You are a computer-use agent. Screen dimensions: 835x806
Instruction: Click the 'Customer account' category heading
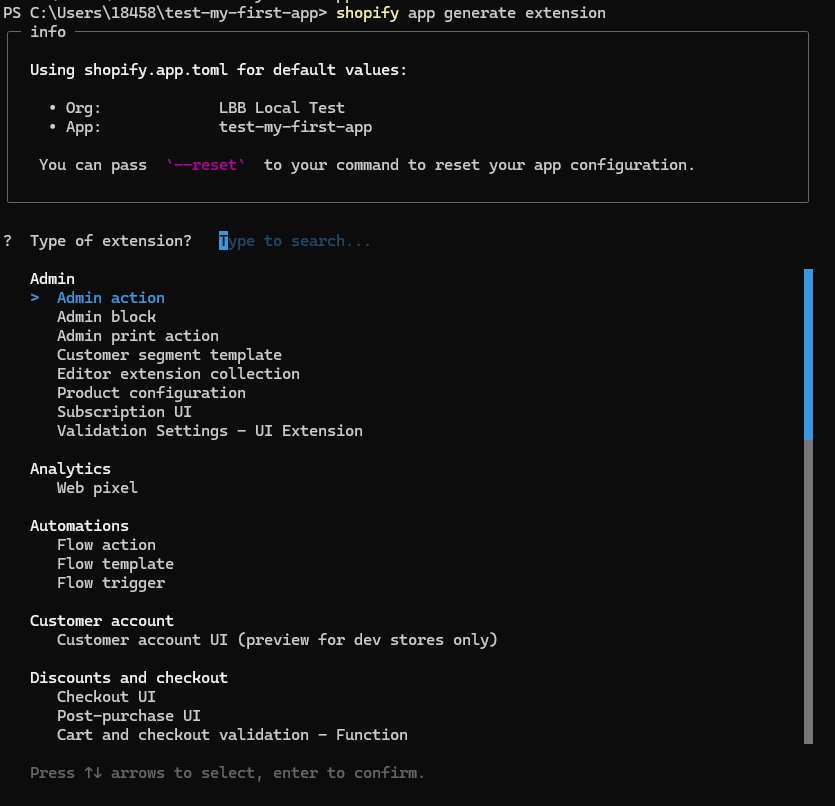click(x=102, y=621)
